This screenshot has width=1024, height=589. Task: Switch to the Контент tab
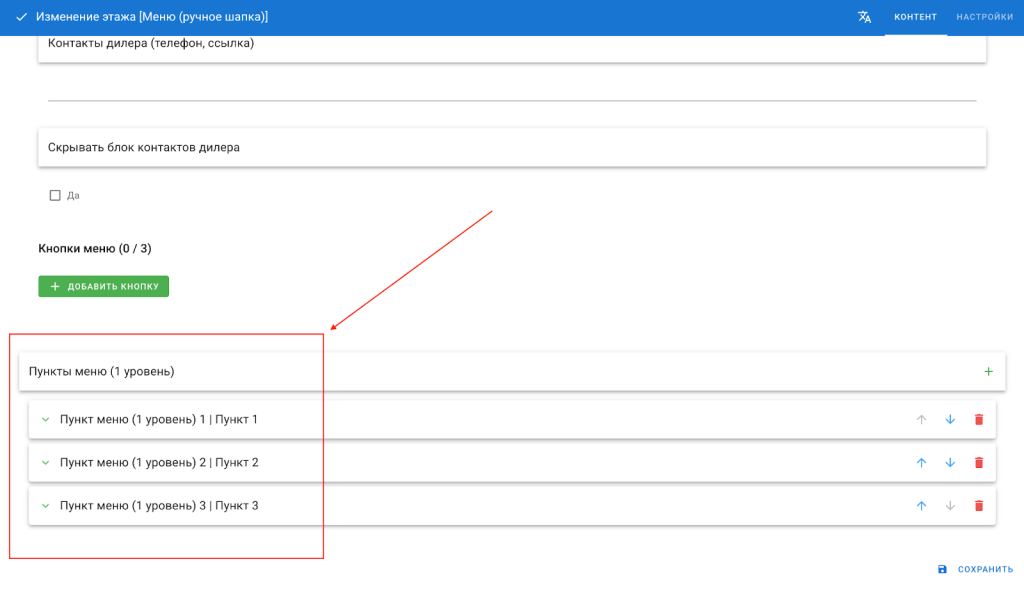pos(915,17)
